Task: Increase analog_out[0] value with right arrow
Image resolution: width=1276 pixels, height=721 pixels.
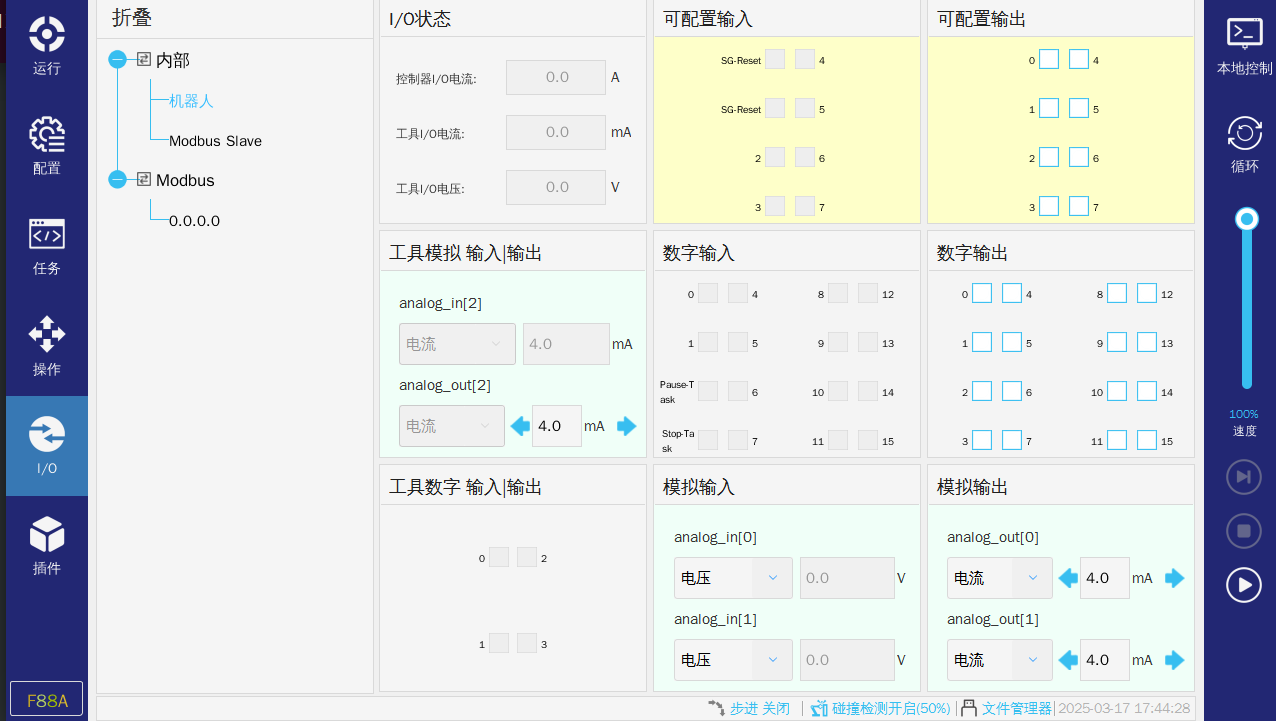Action: tap(1174, 578)
